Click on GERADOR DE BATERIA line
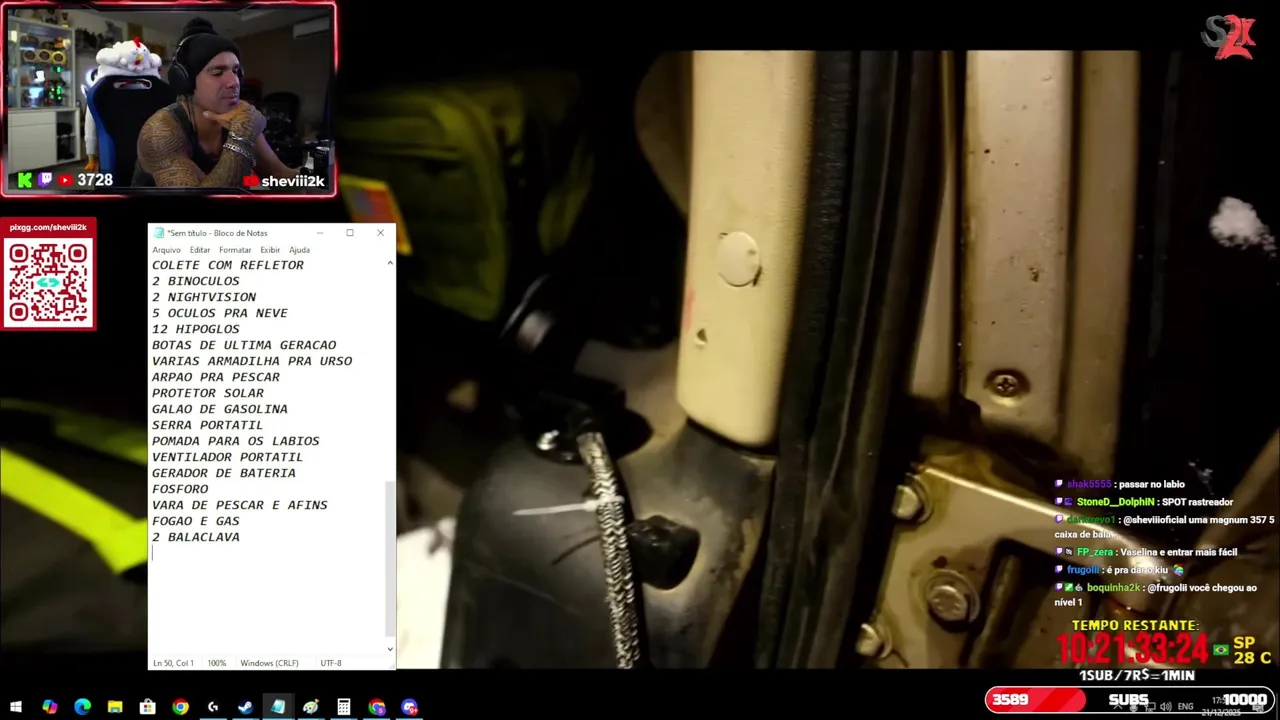Image resolution: width=1280 pixels, height=720 pixels. pyautogui.click(x=224, y=473)
